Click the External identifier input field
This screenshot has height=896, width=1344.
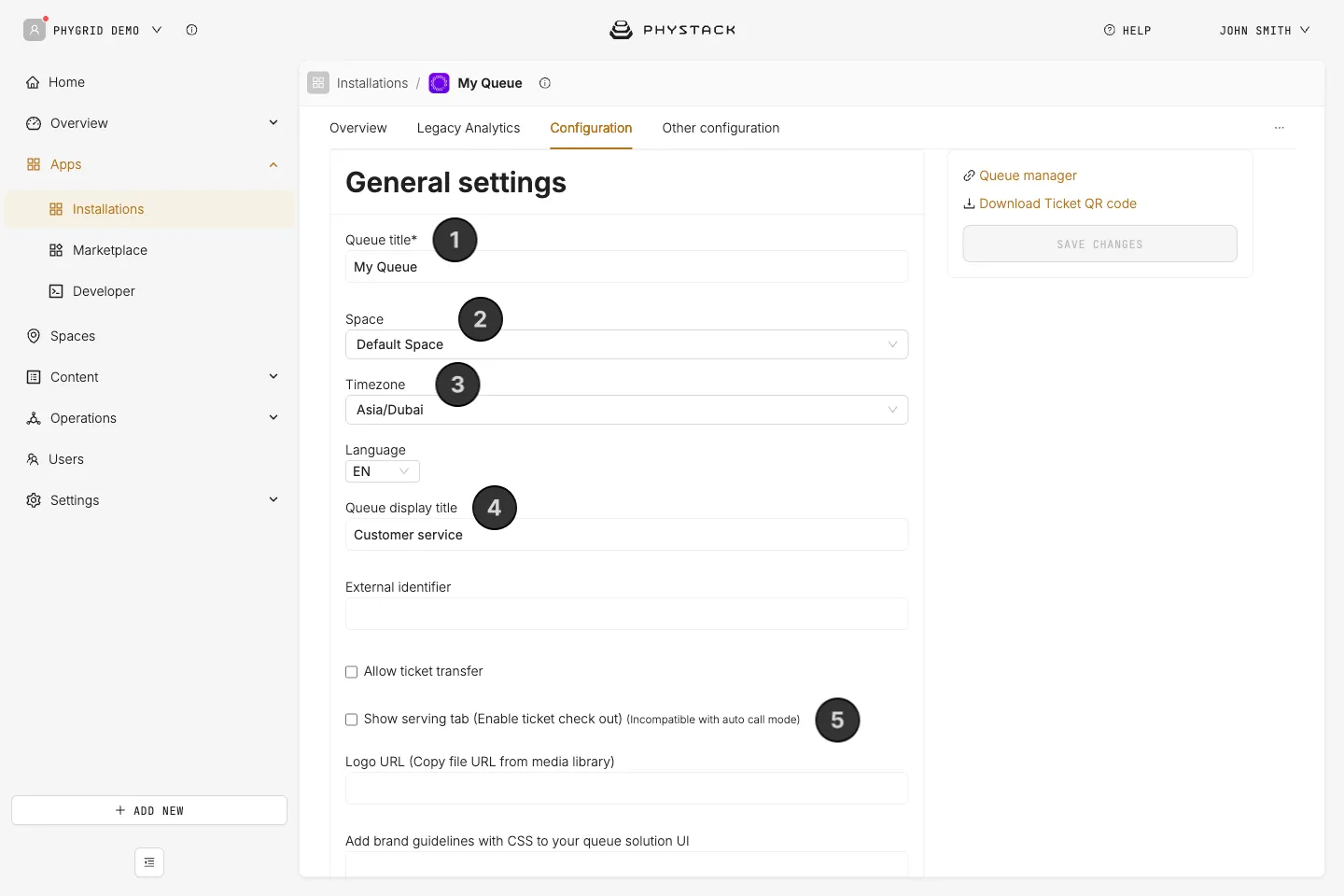pos(626,614)
